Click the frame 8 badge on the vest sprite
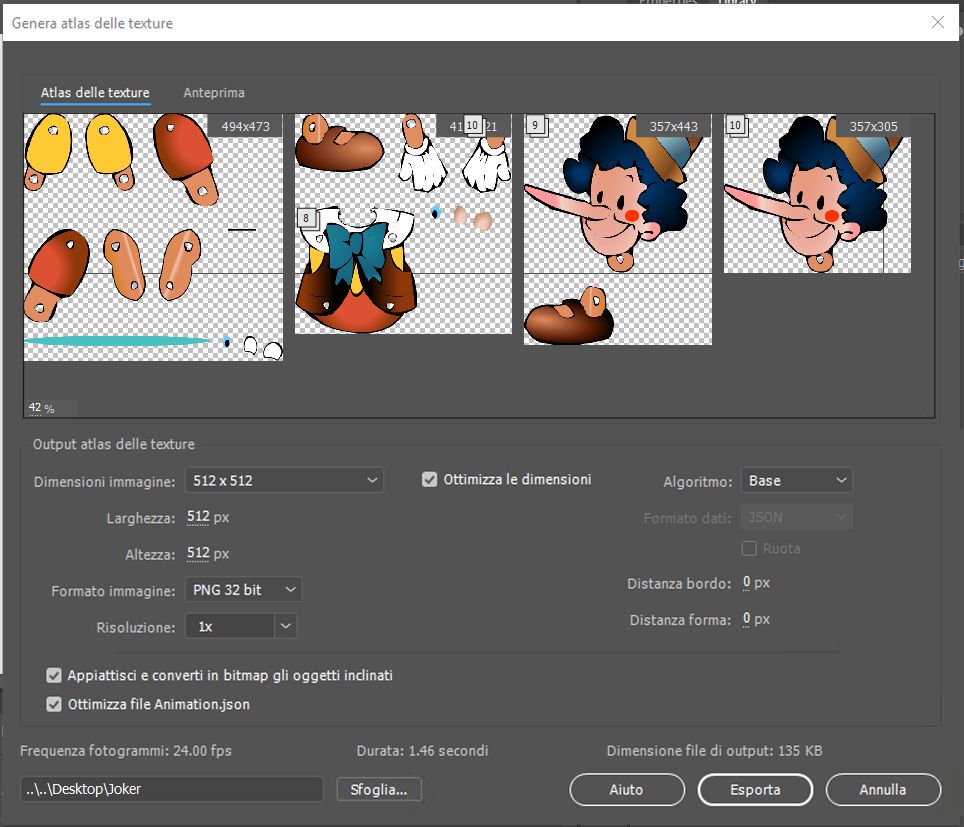964x827 pixels. coord(306,217)
